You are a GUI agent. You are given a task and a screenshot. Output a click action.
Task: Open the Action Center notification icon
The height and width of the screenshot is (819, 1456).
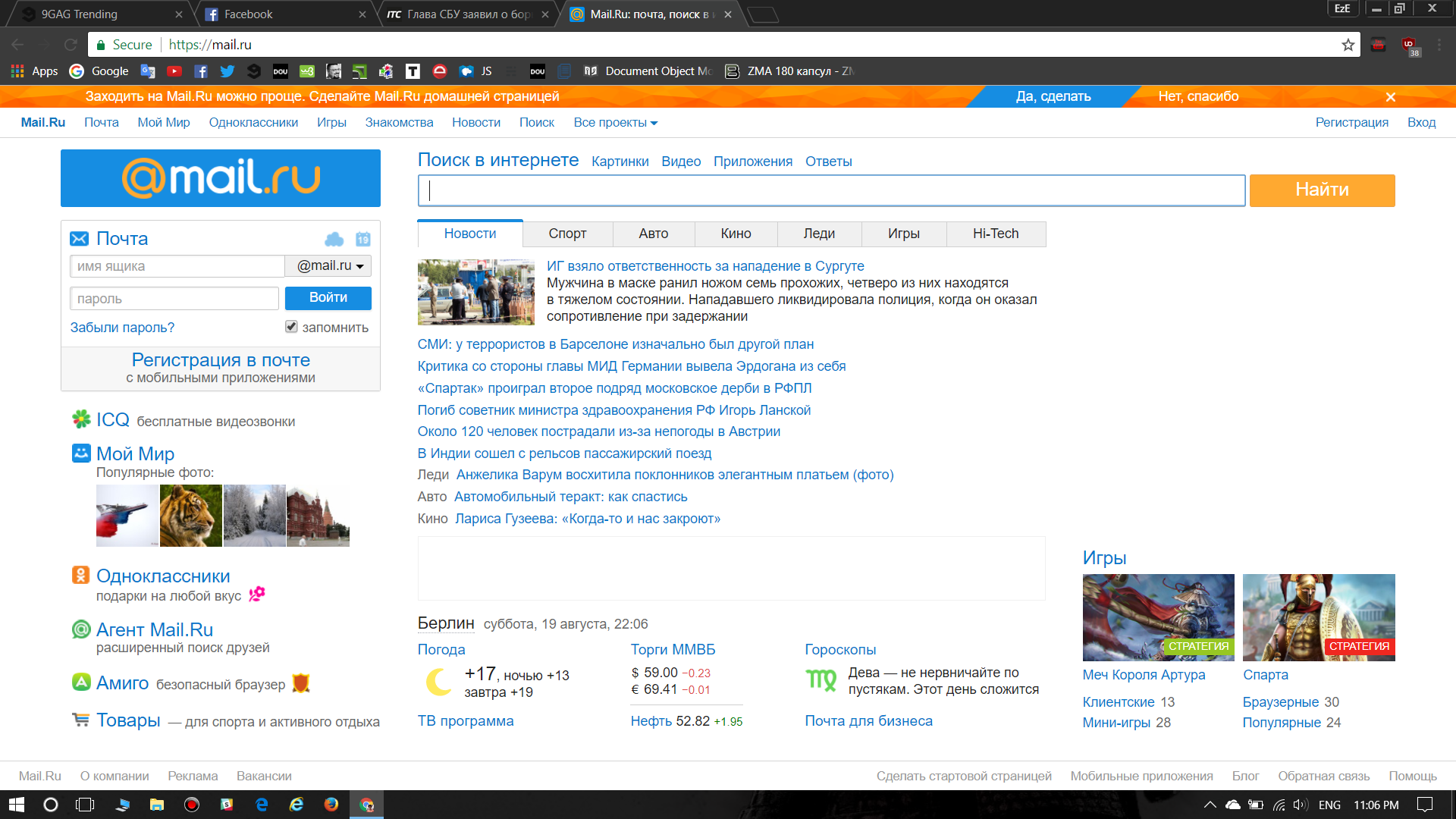(1426, 805)
